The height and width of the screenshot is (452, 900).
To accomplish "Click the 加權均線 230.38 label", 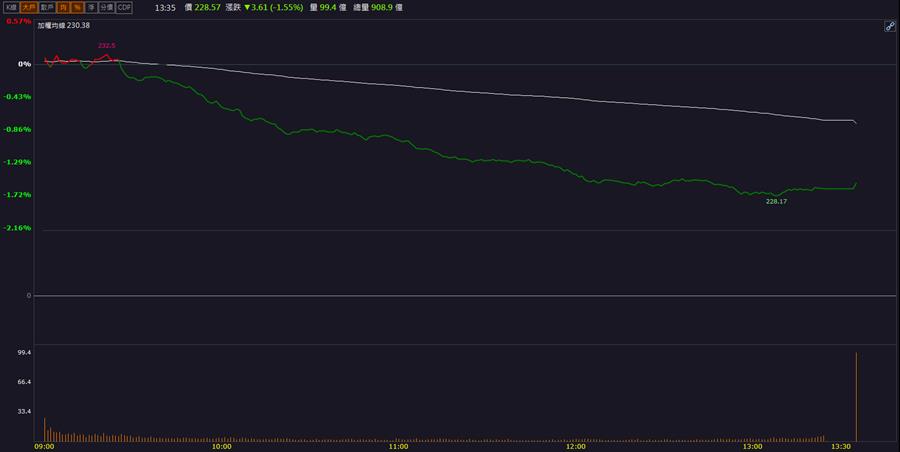I will [x=64, y=25].
